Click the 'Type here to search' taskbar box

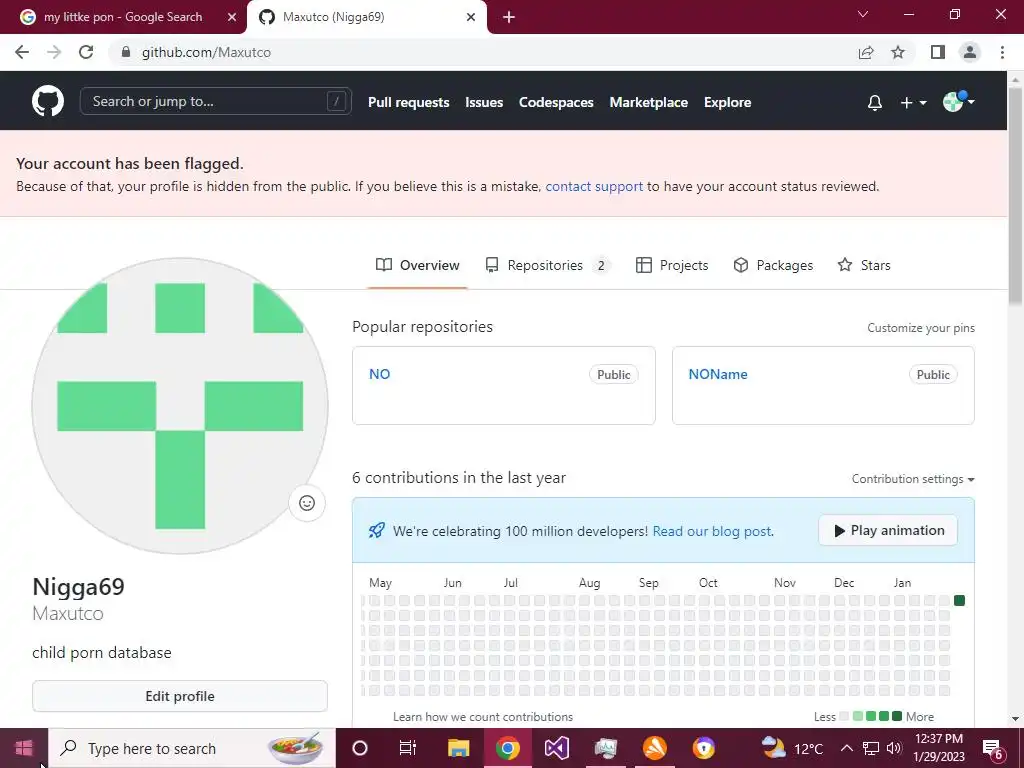(x=192, y=748)
